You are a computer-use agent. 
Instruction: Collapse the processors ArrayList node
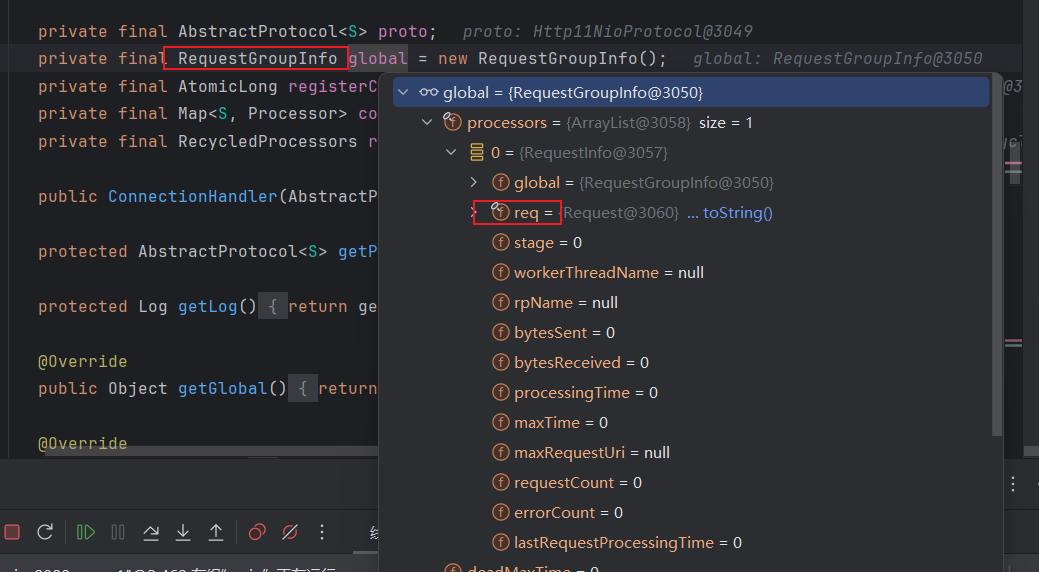428,123
